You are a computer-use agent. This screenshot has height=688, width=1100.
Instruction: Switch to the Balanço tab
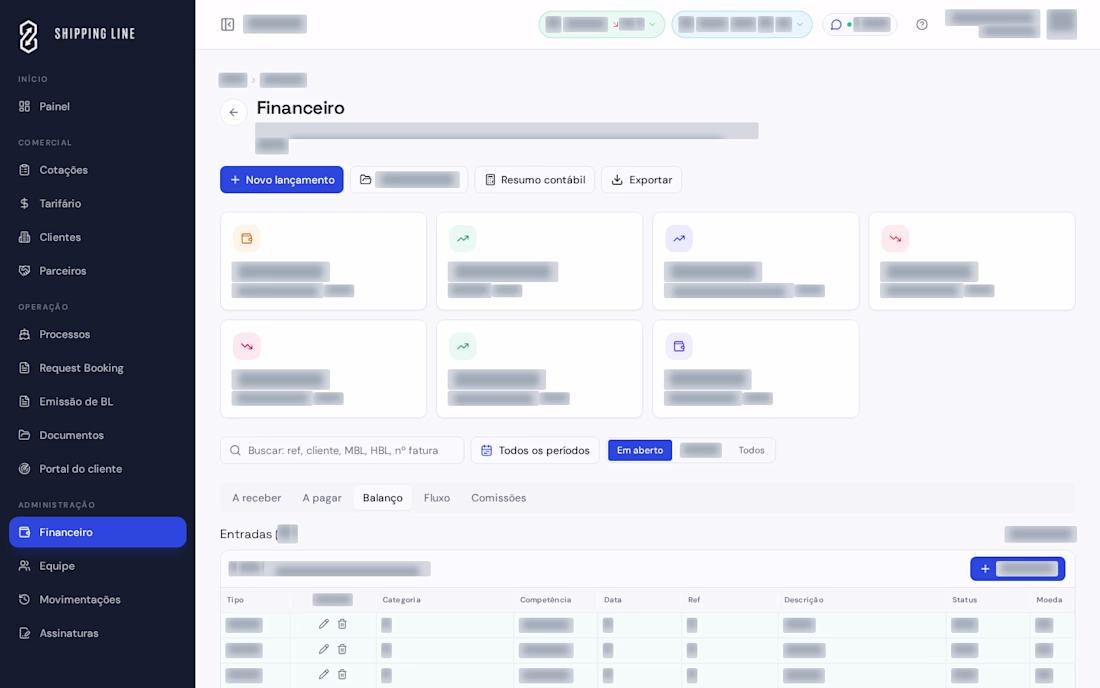click(x=382, y=498)
